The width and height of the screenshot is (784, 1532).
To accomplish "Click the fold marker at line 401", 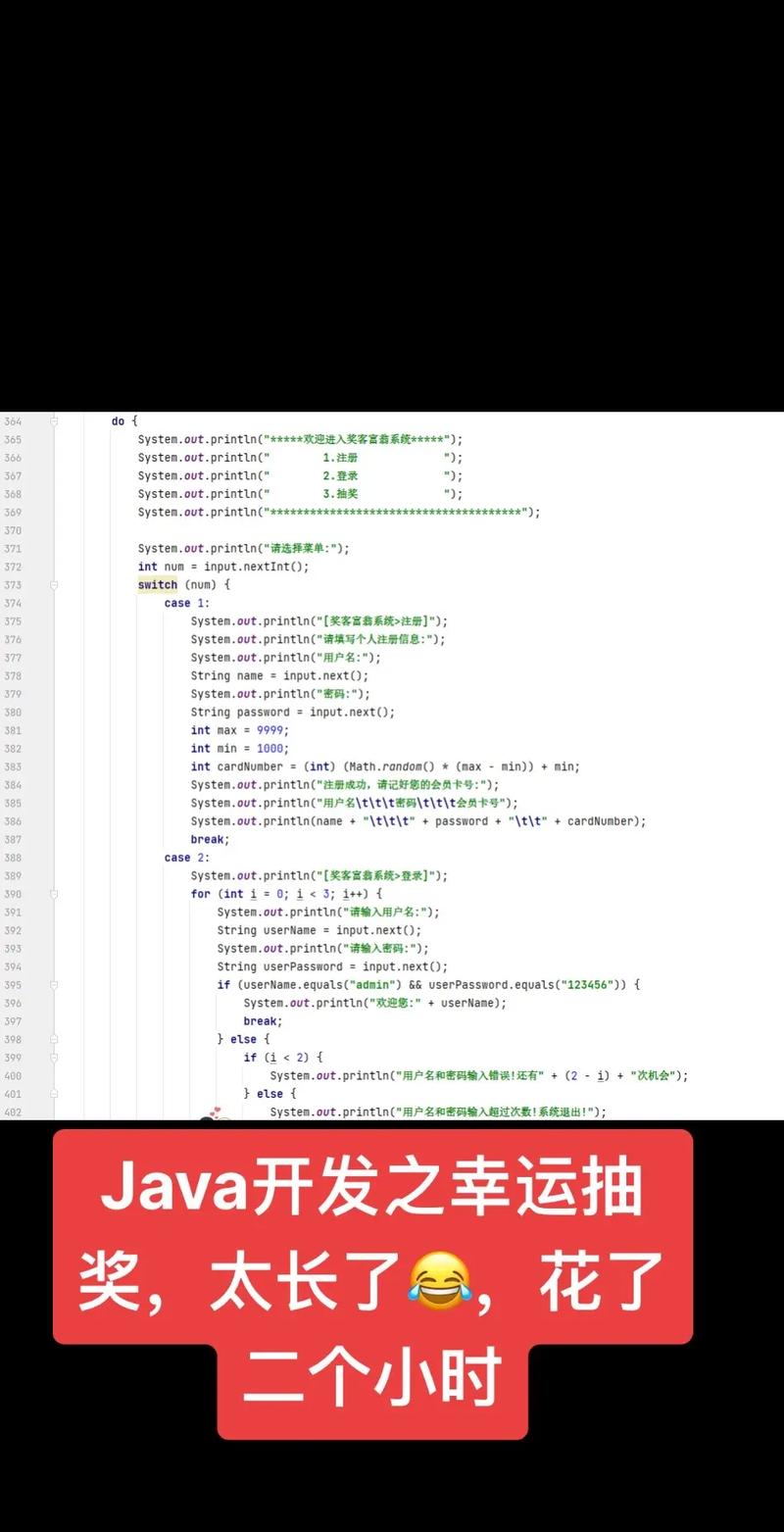I will [x=55, y=1094].
